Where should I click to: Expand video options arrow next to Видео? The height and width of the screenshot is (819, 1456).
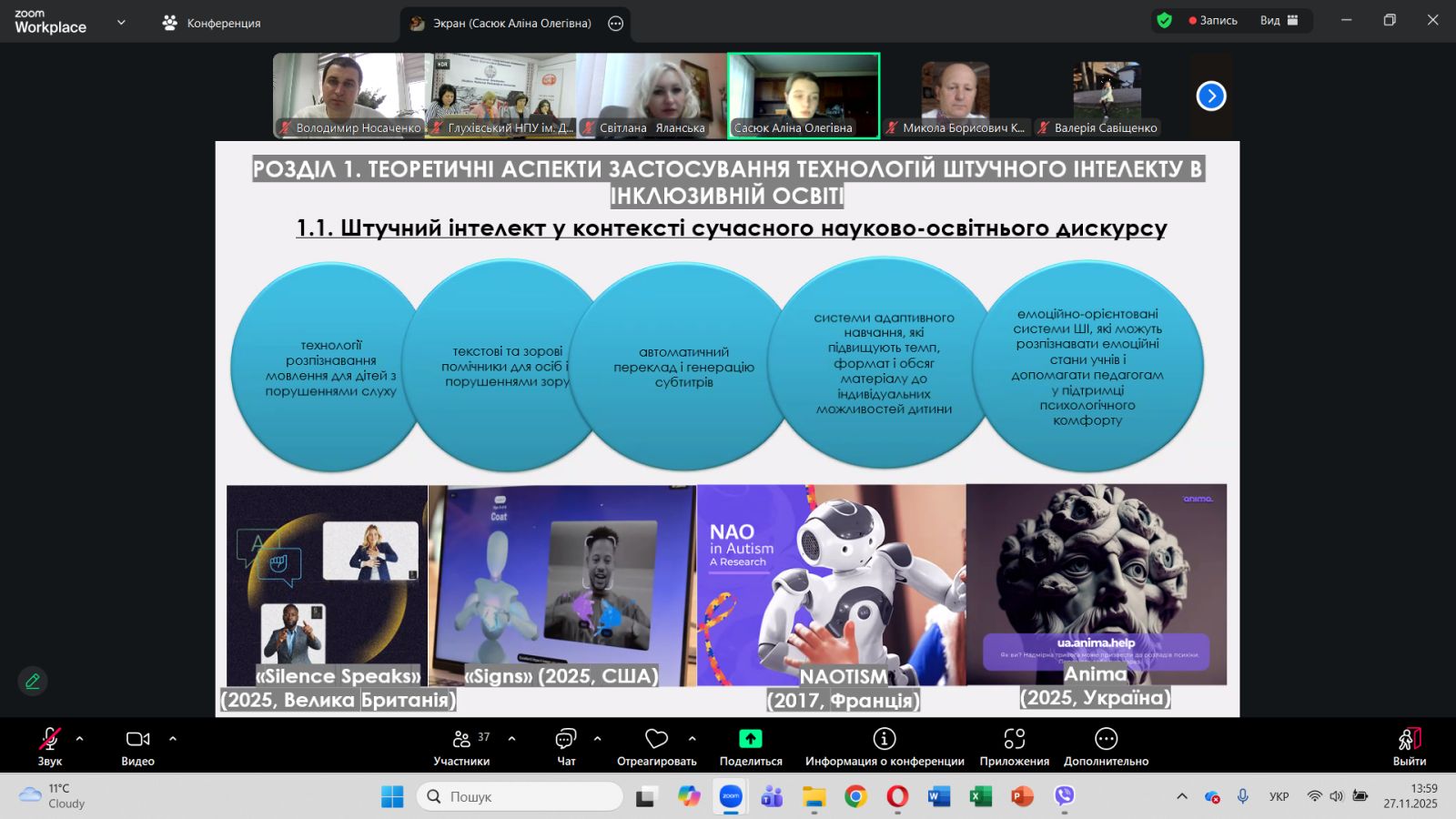(x=173, y=739)
